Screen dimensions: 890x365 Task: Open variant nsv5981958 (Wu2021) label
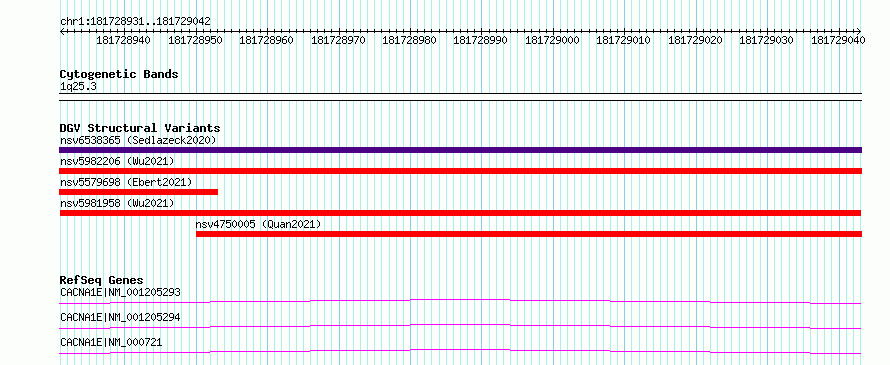pos(117,203)
